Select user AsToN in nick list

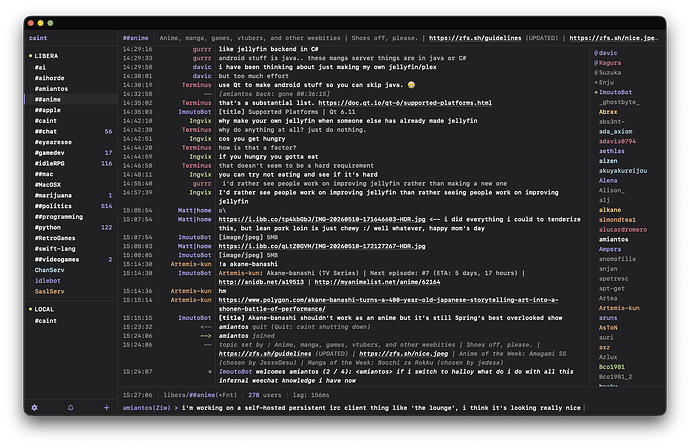click(608, 328)
